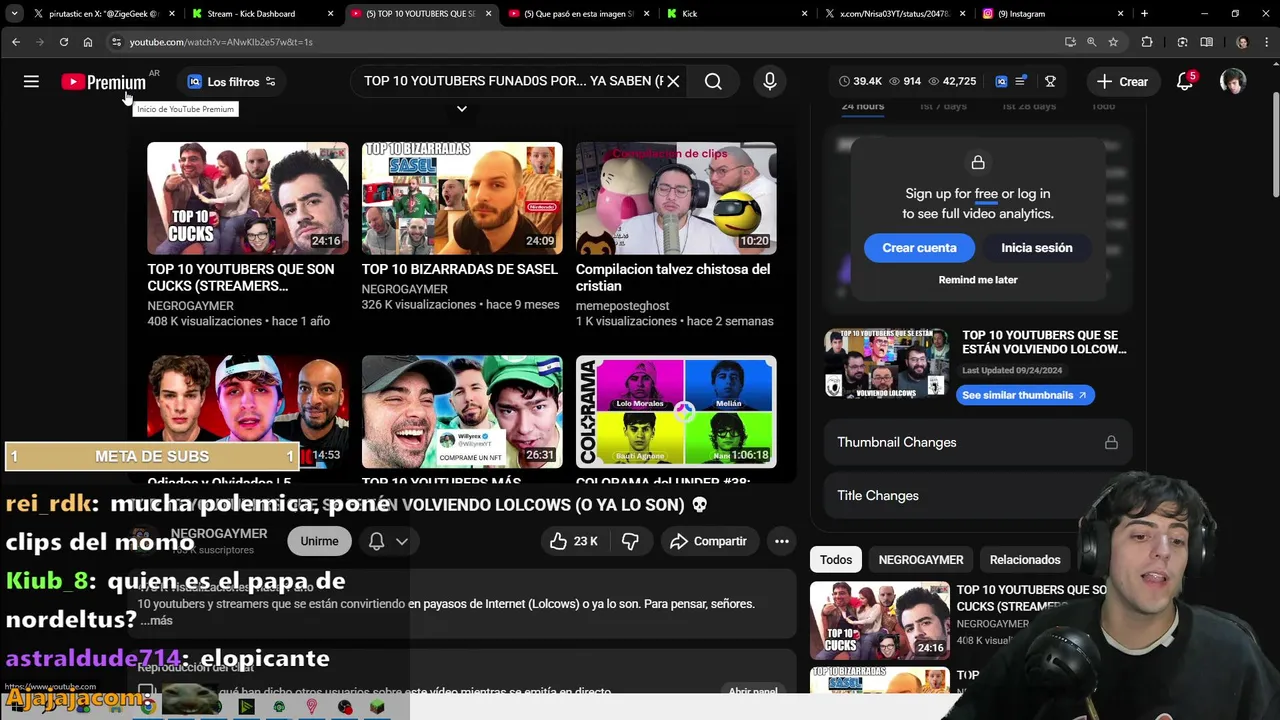Click Abrir panel button in chat replay
Image resolution: width=1280 pixels, height=720 pixels.
pyautogui.click(x=752, y=691)
